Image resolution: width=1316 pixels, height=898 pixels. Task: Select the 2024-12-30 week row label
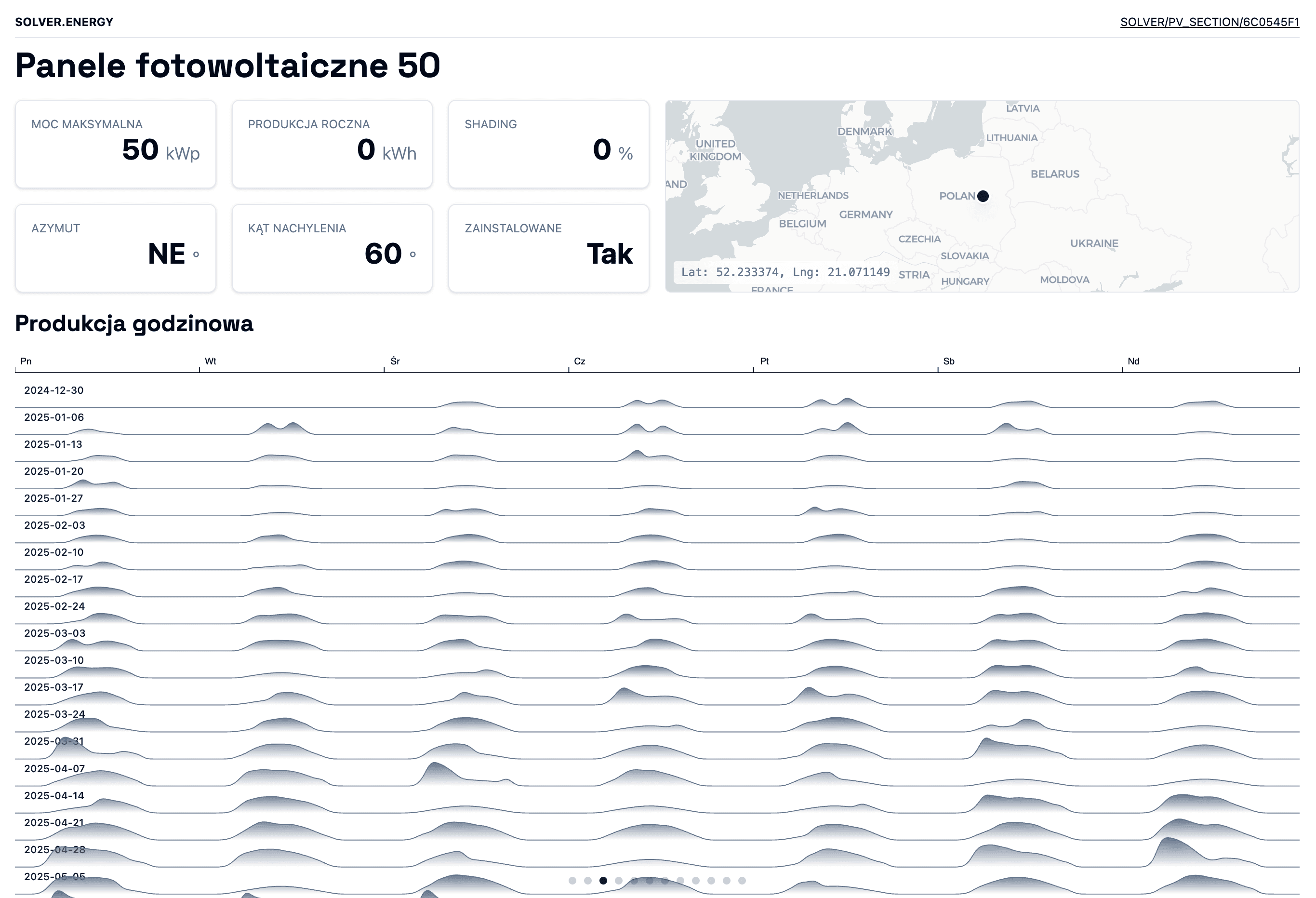click(54, 390)
